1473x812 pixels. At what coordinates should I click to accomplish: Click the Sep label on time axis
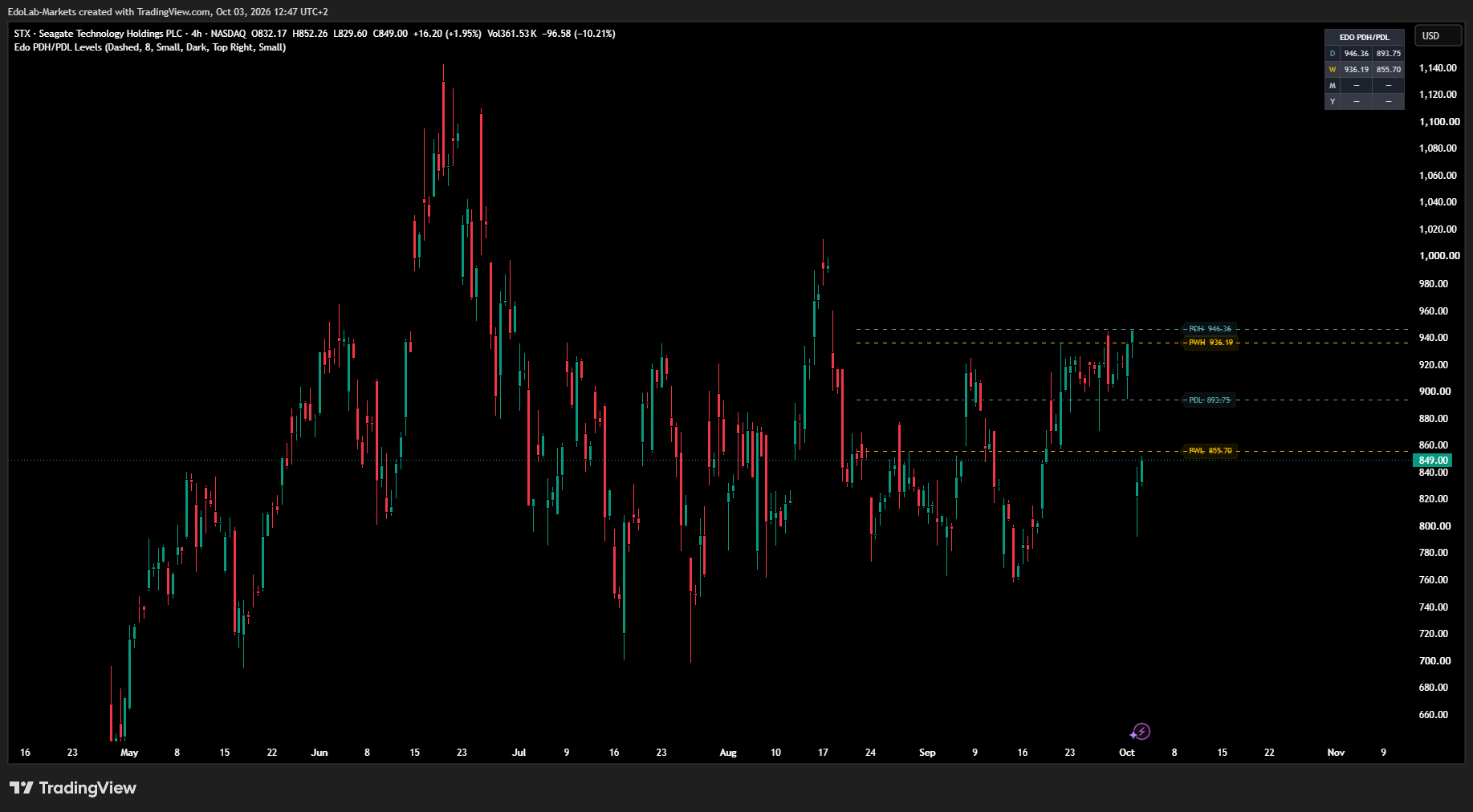927,753
